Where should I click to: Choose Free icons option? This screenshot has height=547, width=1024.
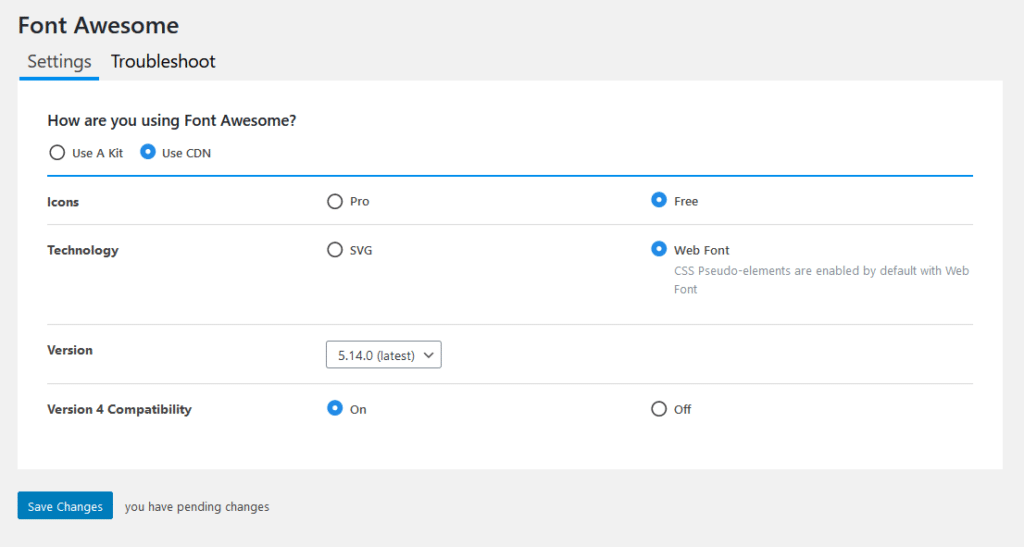click(659, 200)
